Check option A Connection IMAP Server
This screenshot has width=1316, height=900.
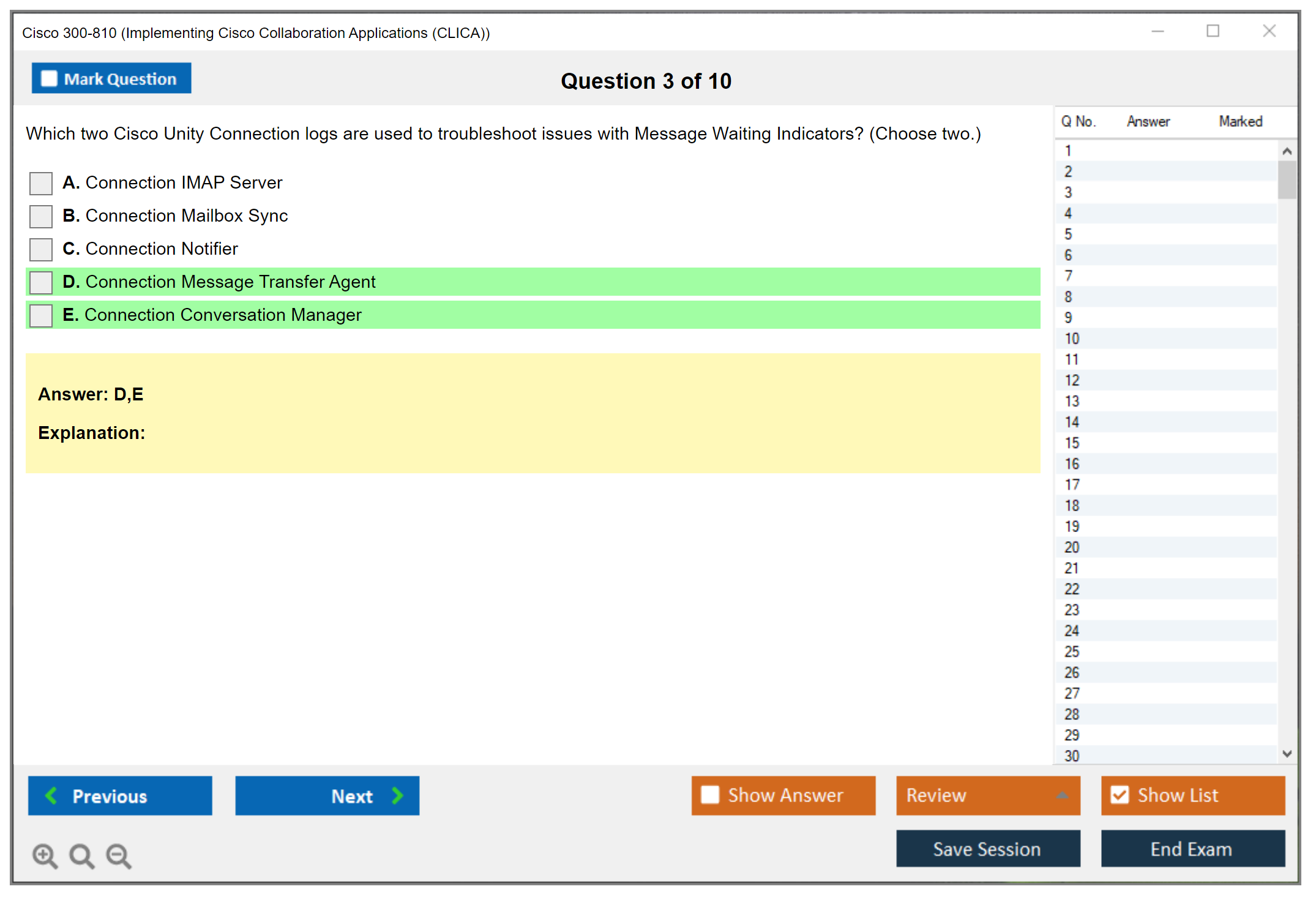[x=41, y=183]
